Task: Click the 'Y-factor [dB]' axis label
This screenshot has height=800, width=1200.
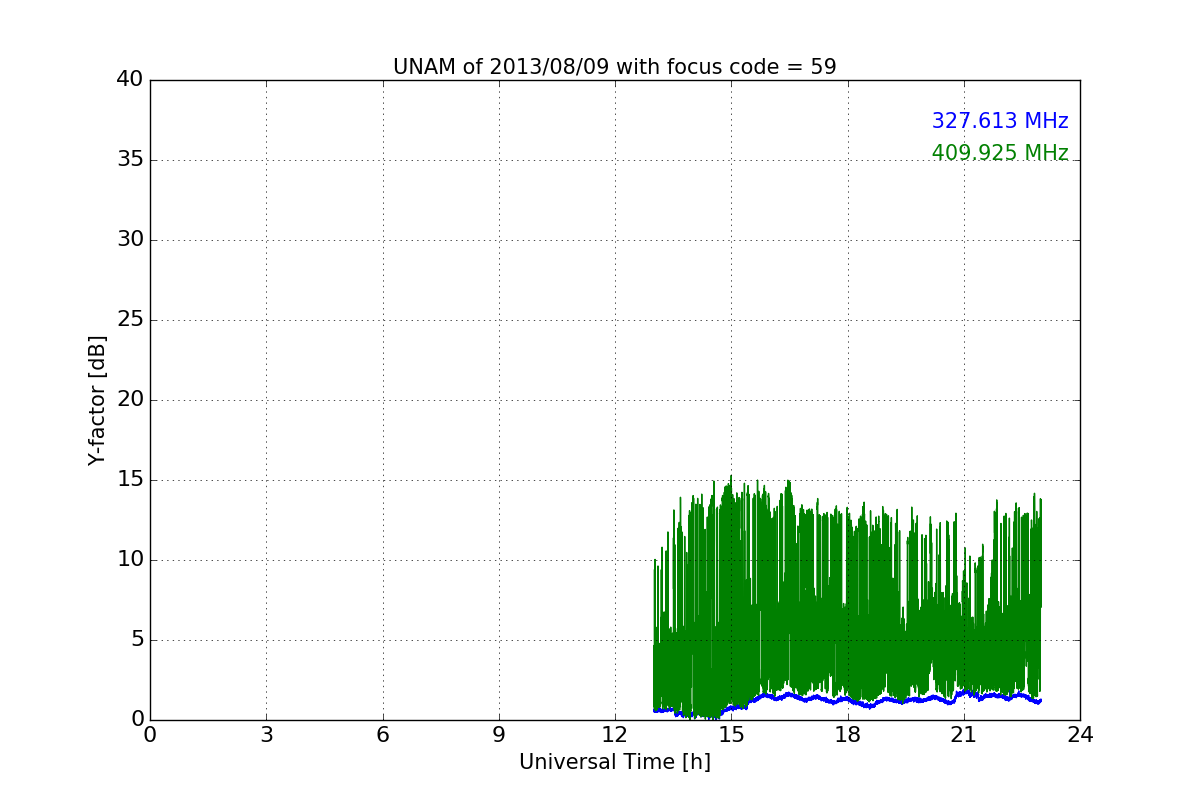Action: [x=97, y=400]
